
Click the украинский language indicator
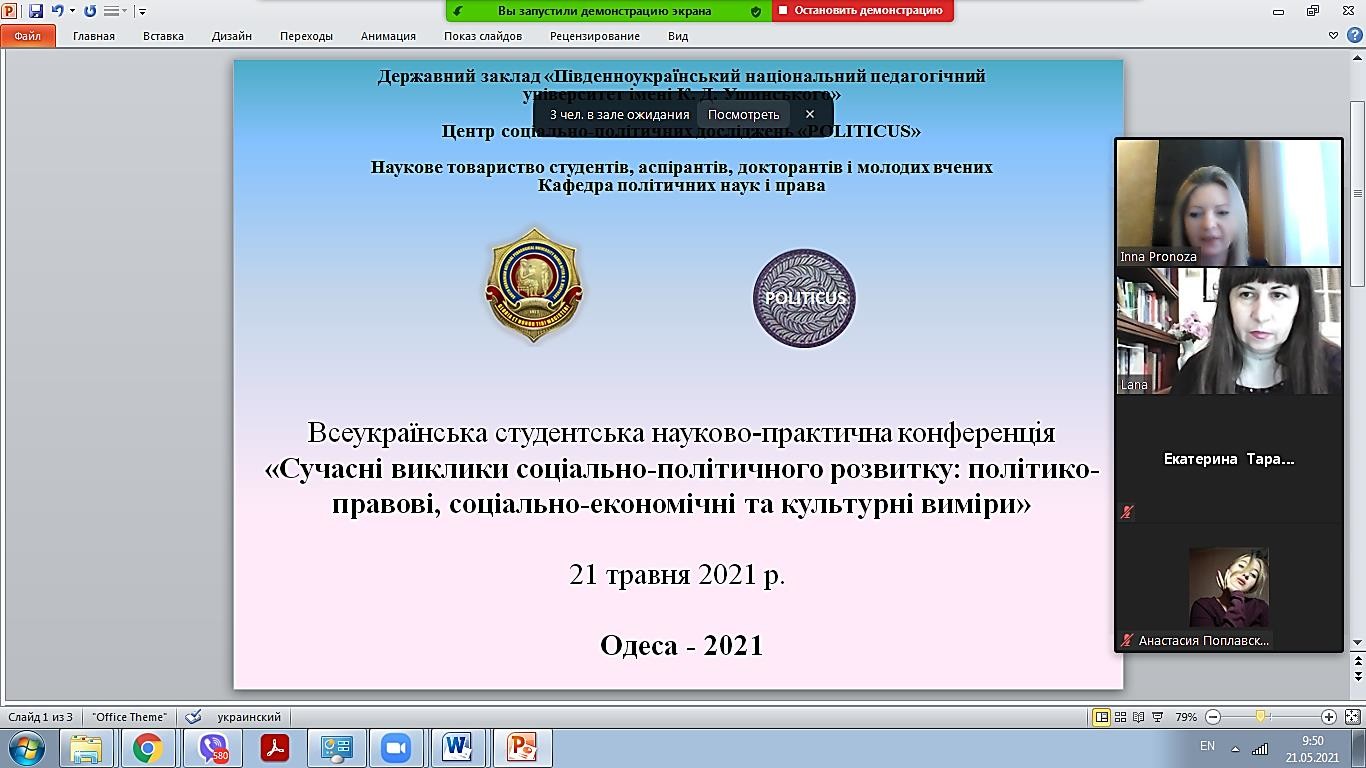[x=249, y=717]
